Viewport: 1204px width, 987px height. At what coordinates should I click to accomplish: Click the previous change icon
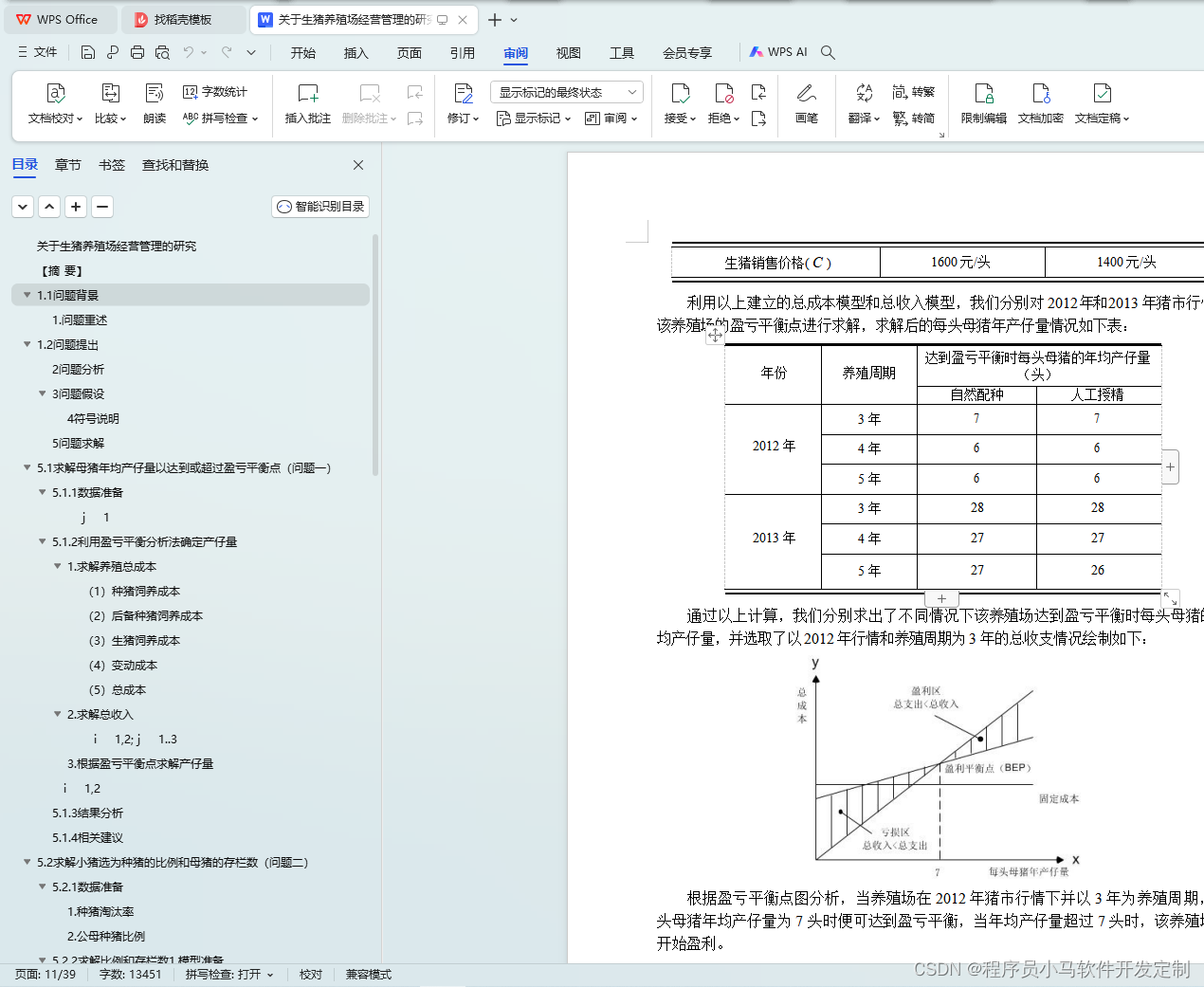[x=758, y=92]
